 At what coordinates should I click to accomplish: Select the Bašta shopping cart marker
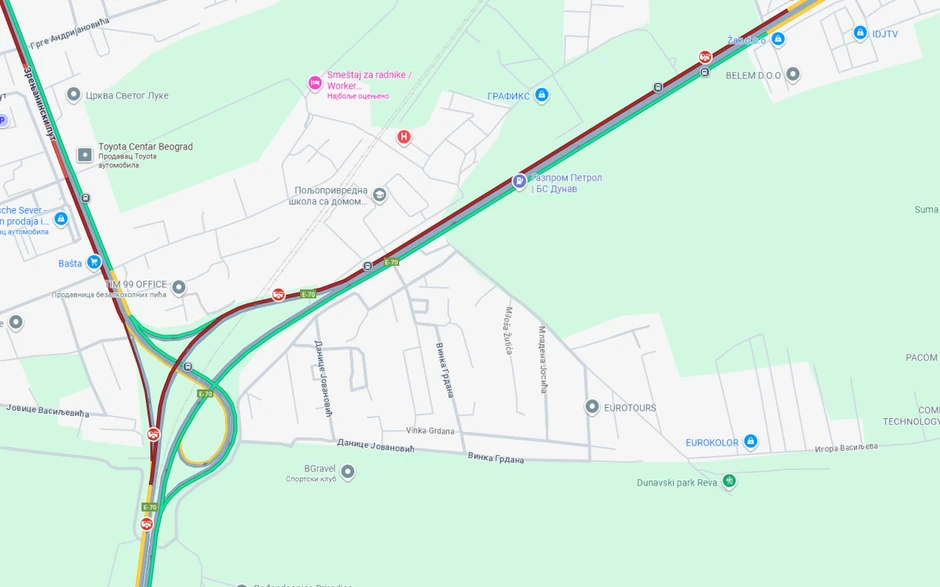[94, 262]
